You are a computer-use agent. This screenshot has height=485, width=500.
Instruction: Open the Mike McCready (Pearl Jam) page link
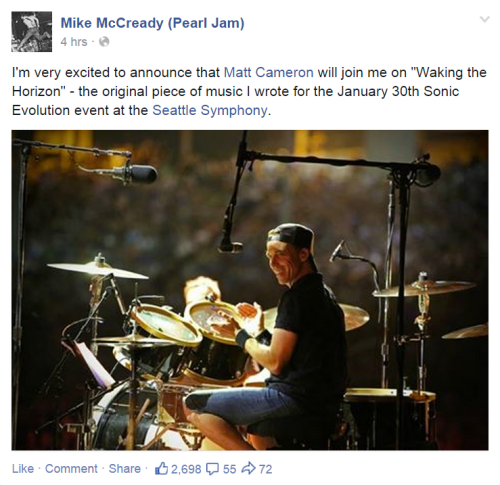click(152, 23)
